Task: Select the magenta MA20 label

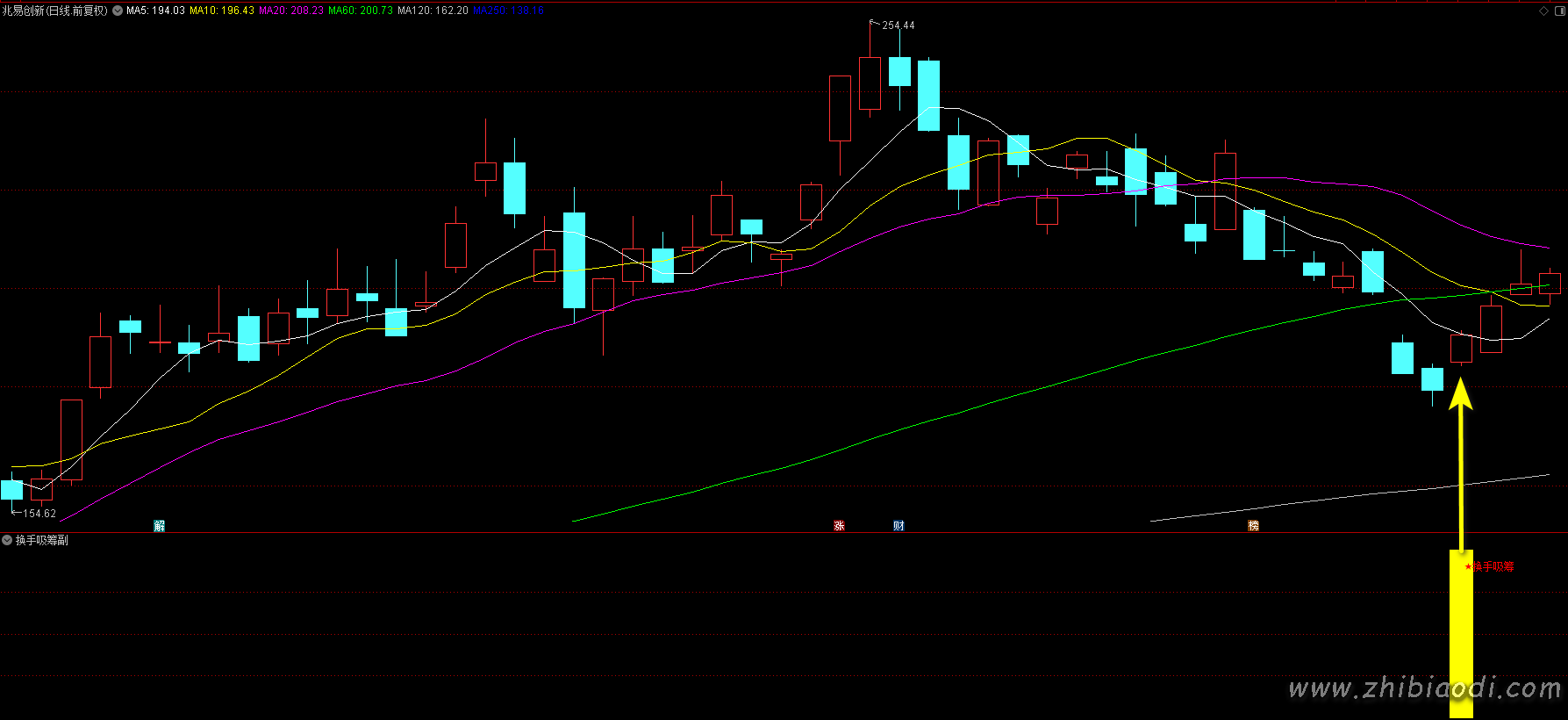Action: click(x=291, y=11)
